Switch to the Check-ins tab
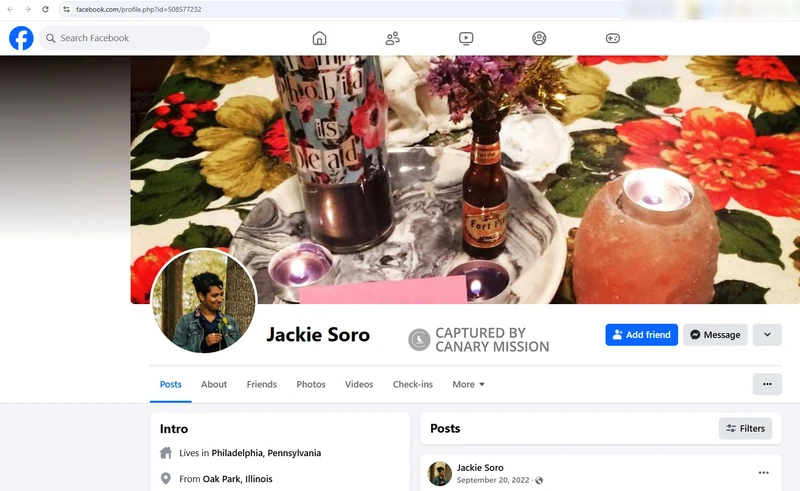 413,384
